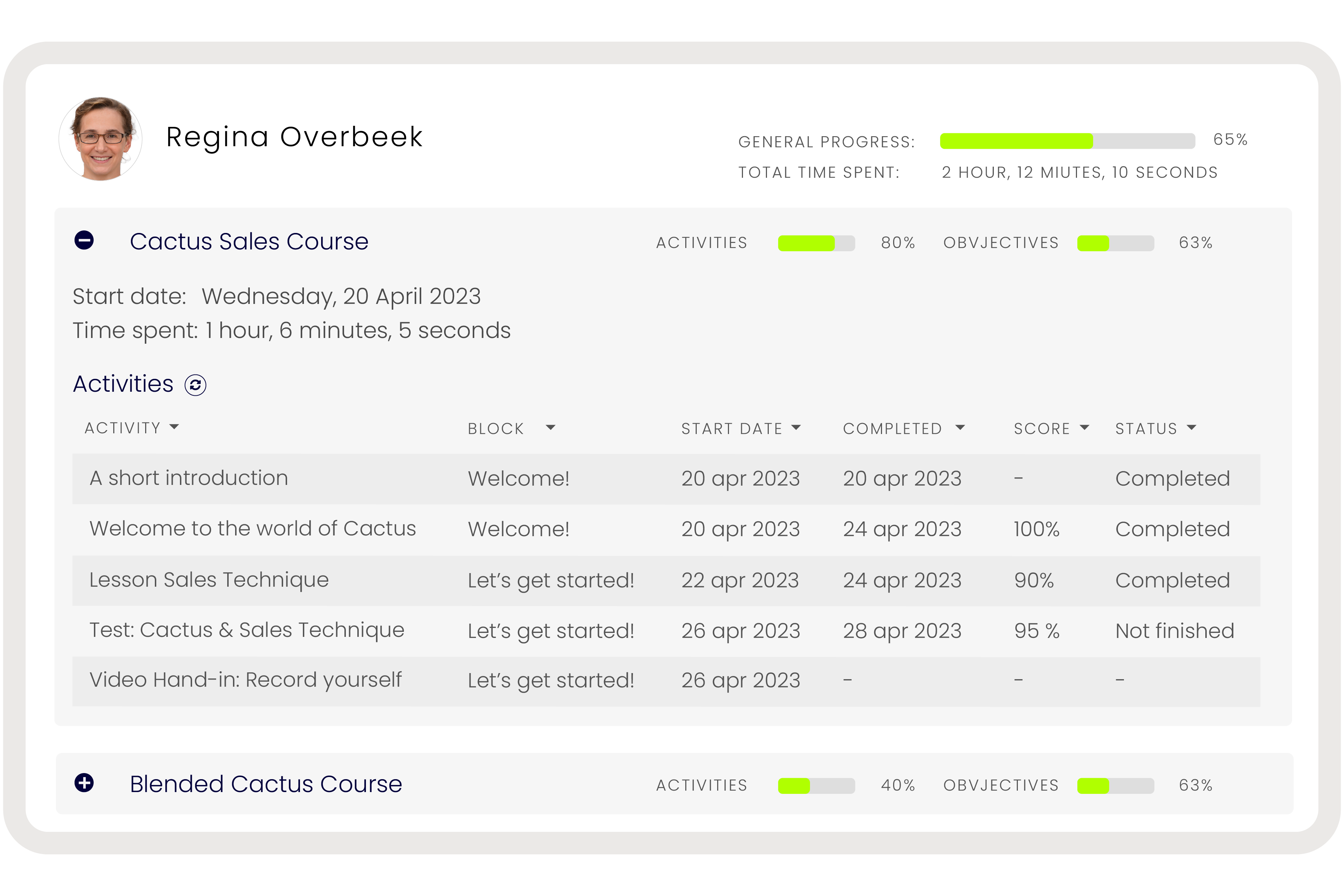Open the Status column sort arrow

click(1191, 428)
